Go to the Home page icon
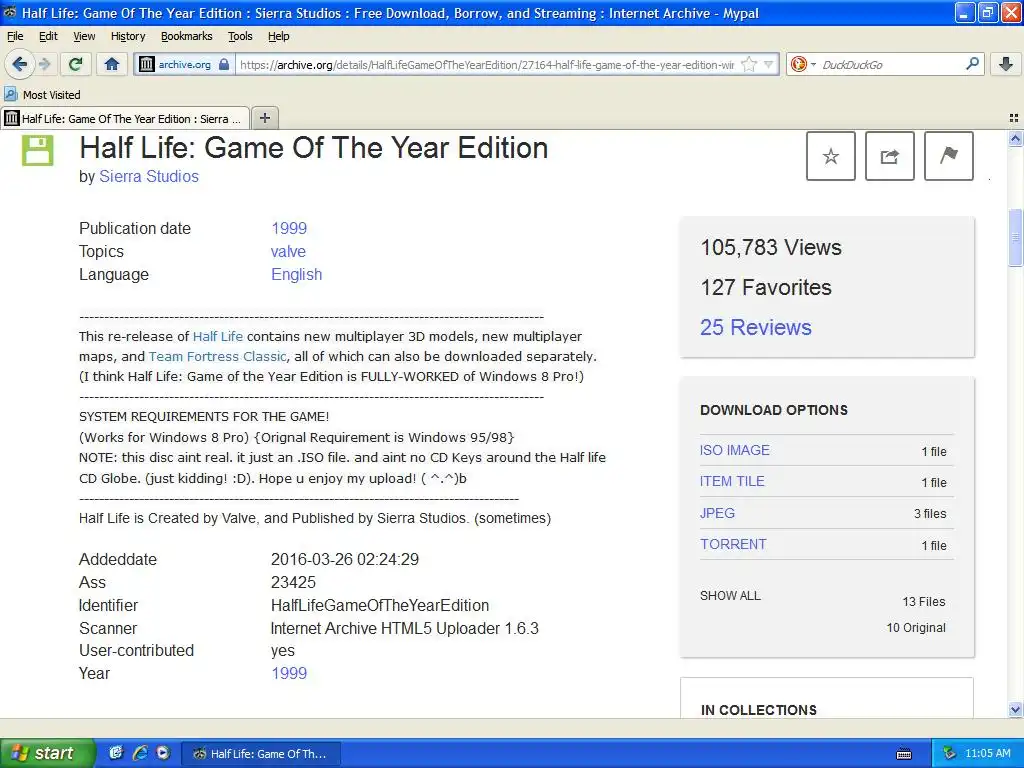The width and height of the screenshot is (1024, 768). tap(112, 64)
